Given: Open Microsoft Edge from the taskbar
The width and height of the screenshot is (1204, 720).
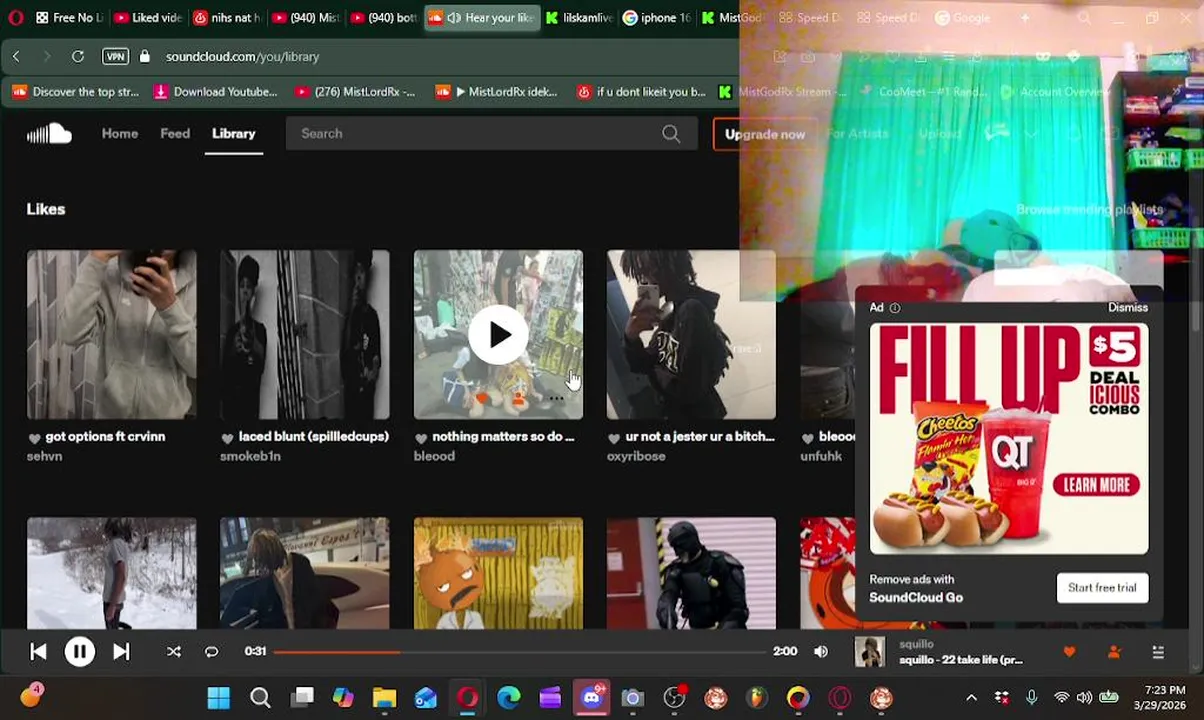Looking at the screenshot, I should (x=509, y=698).
